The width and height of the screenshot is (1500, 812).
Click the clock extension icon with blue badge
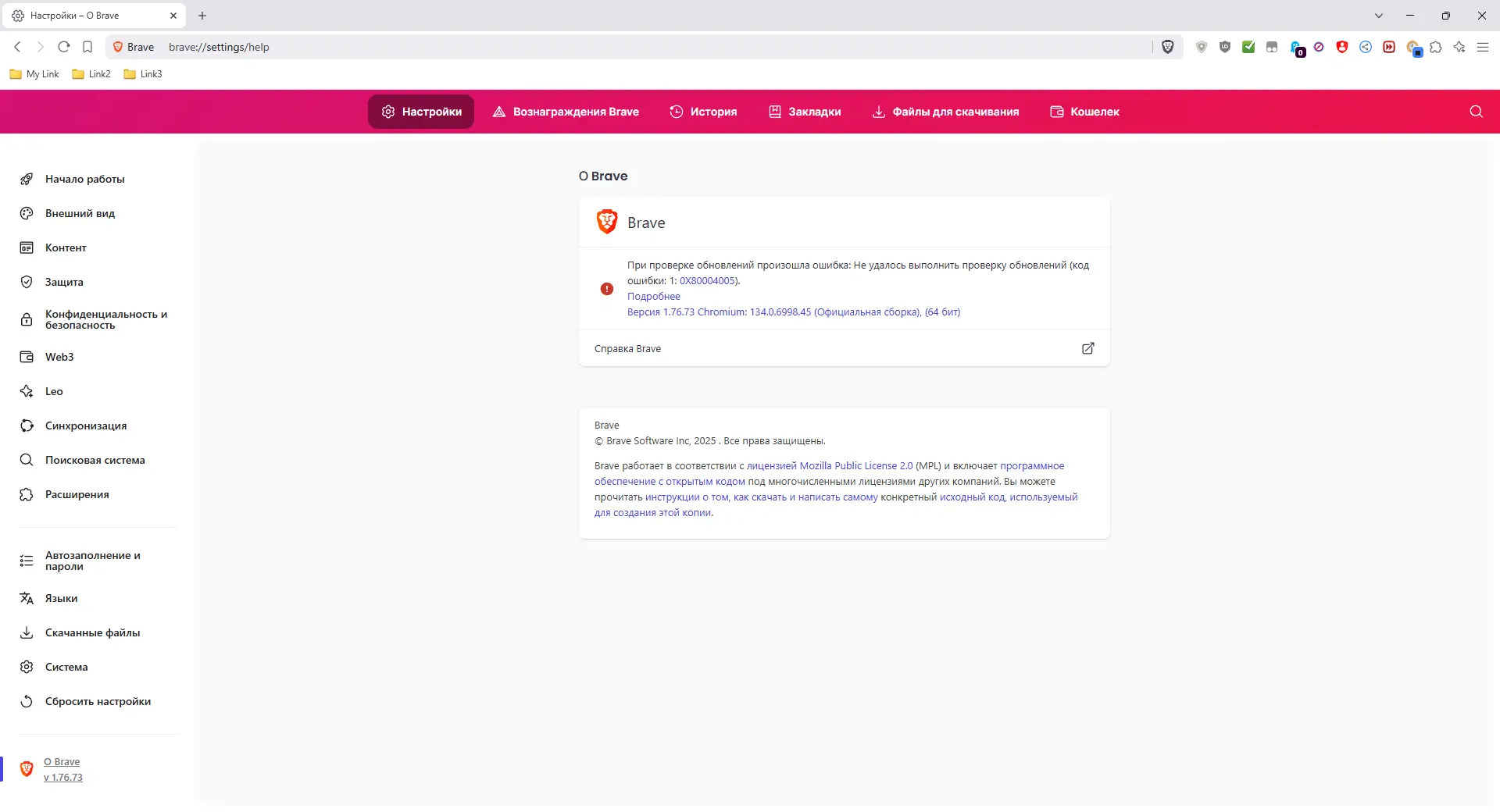(x=1414, y=48)
